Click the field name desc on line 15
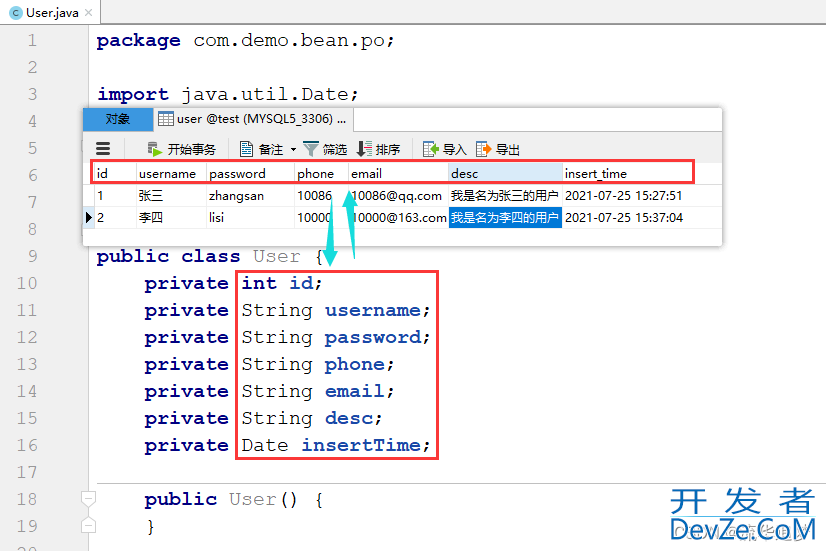The height and width of the screenshot is (551, 826). tap(349, 418)
